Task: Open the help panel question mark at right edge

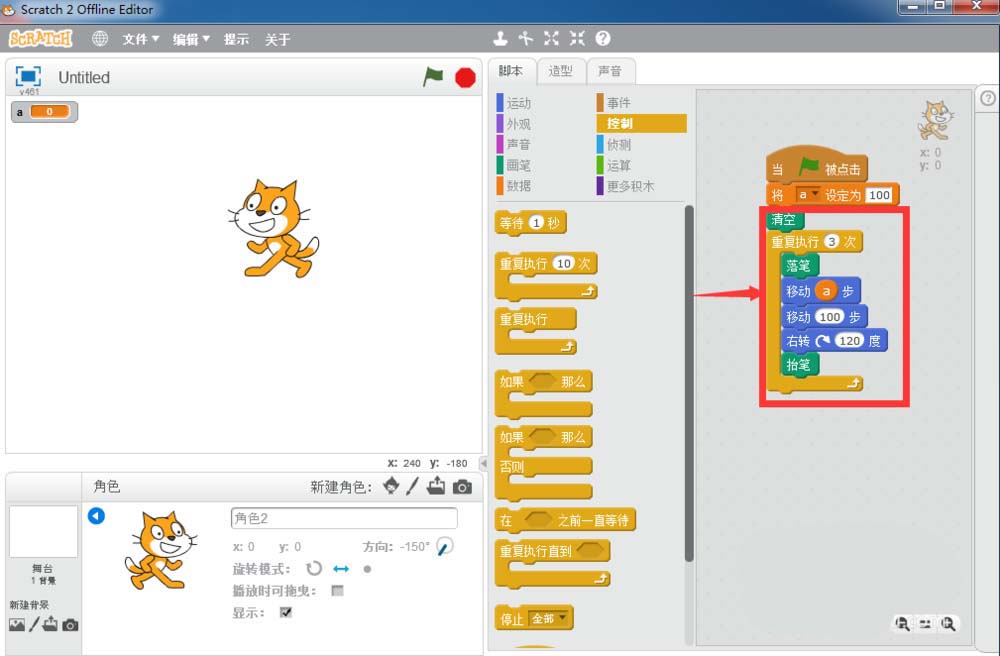Action: pyautogui.click(x=987, y=98)
